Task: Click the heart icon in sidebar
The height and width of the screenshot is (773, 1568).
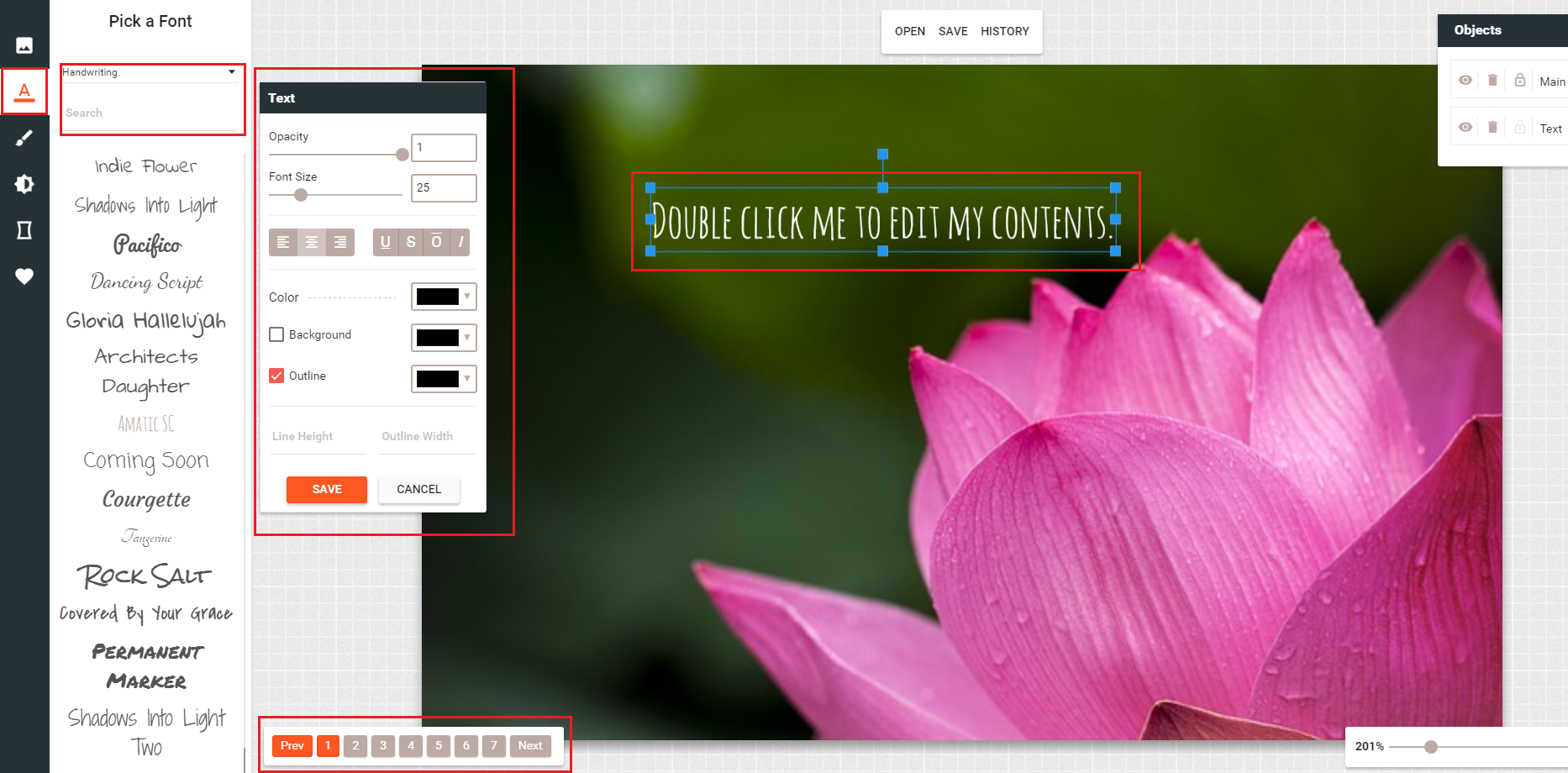Action: pyautogui.click(x=24, y=276)
